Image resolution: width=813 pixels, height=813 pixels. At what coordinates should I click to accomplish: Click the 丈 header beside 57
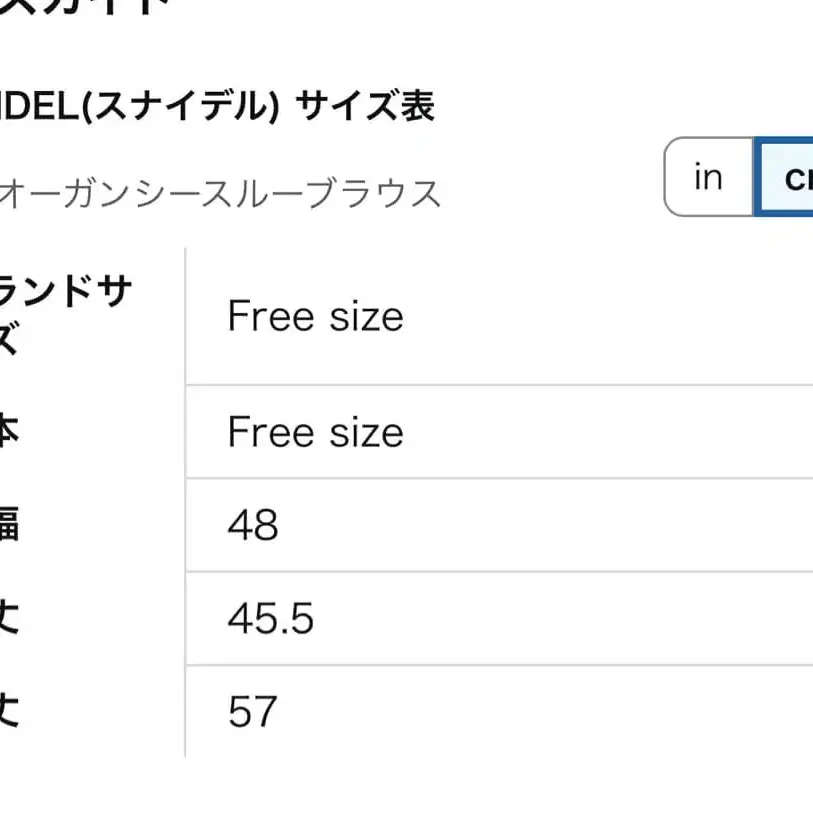(x=10, y=712)
